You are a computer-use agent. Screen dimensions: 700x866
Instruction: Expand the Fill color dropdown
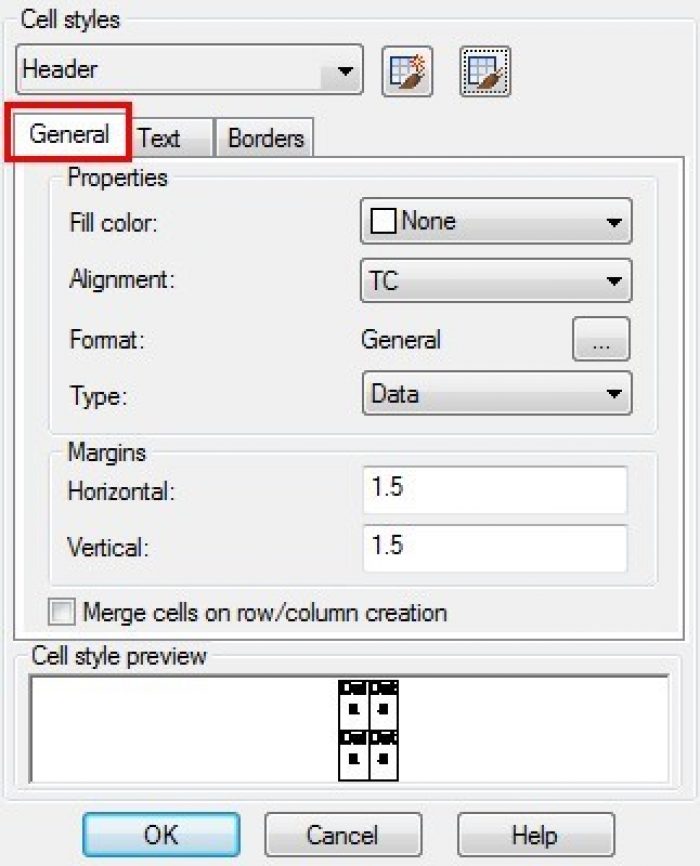click(x=496, y=221)
